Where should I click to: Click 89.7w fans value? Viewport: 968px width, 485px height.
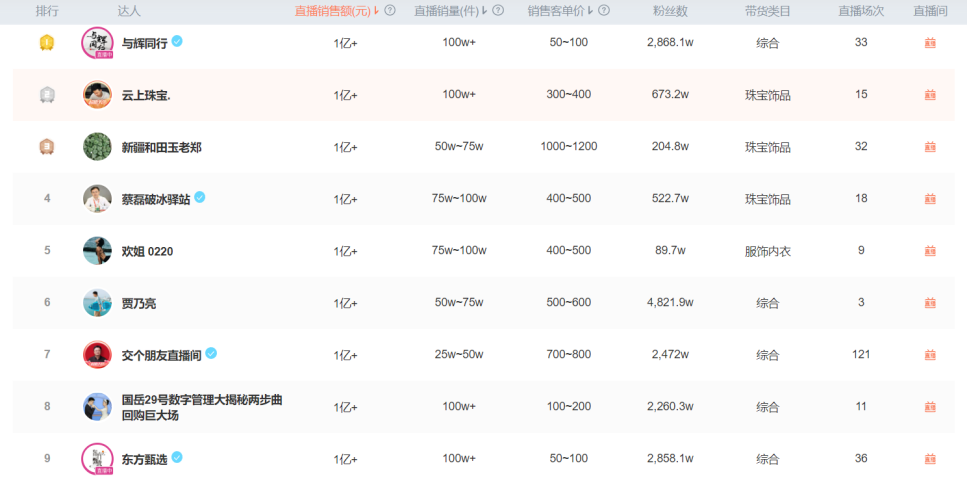coord(670,250)
